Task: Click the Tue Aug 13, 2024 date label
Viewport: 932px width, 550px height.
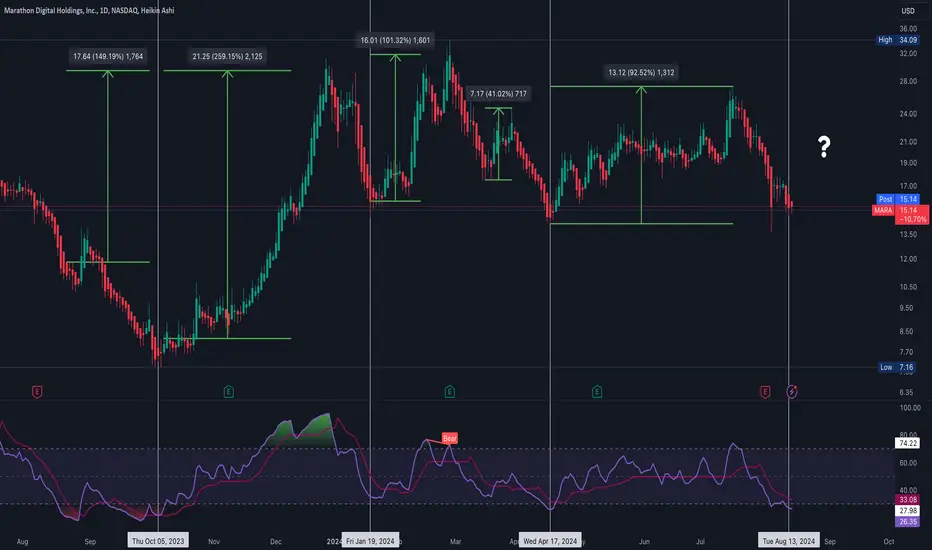Action: click(x=789, y=541)
